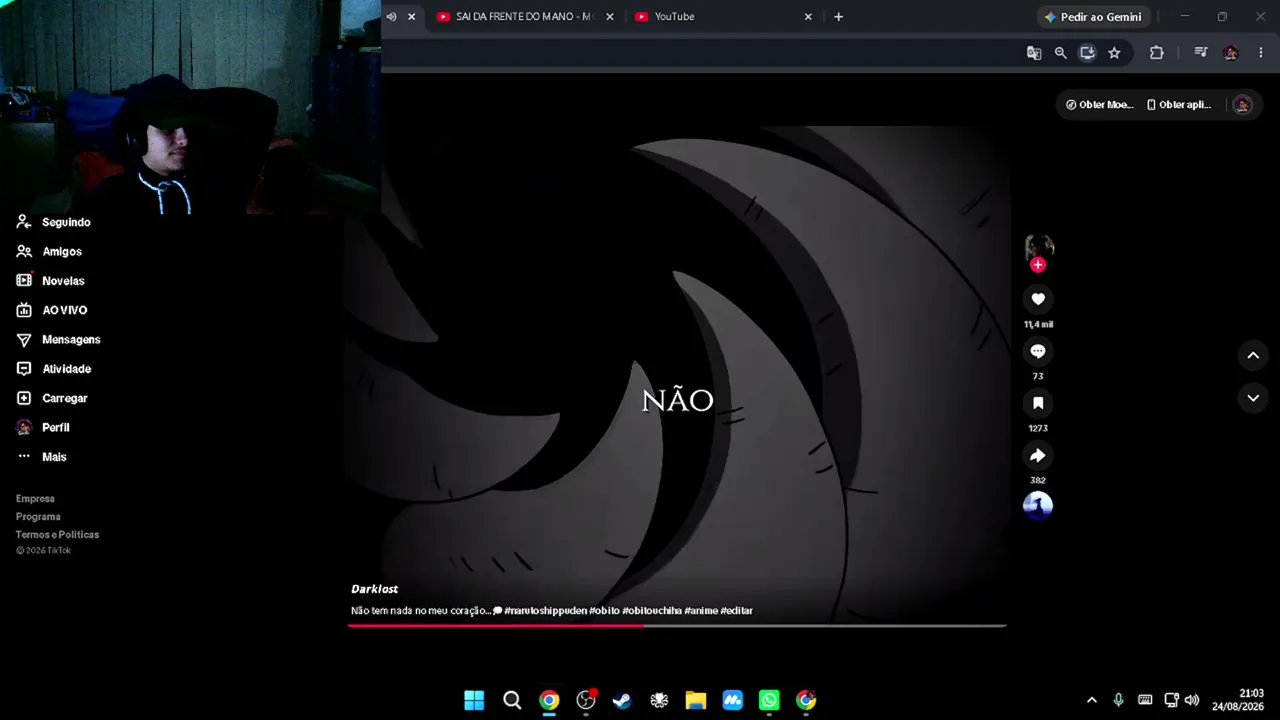Open Amigos in the TikTok sidebar

tap(49, 252)
